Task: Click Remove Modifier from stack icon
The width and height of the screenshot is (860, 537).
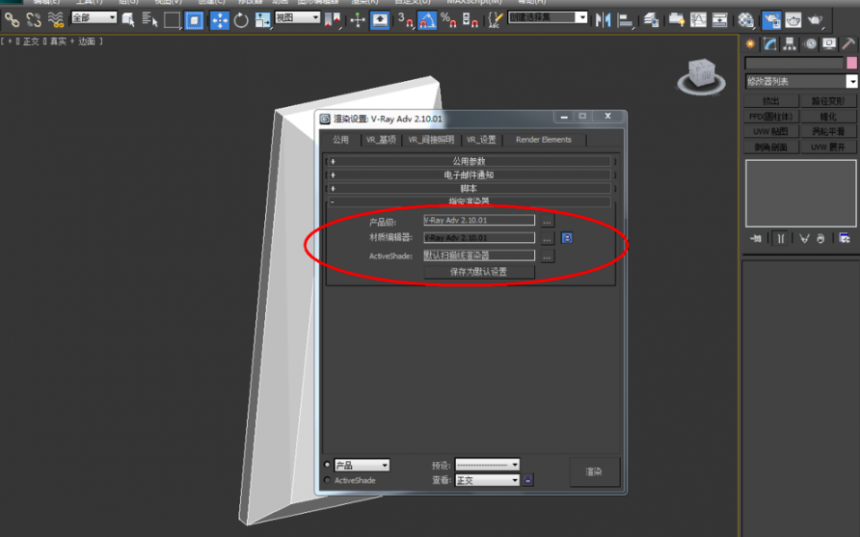Action: (x=821, y=239)
